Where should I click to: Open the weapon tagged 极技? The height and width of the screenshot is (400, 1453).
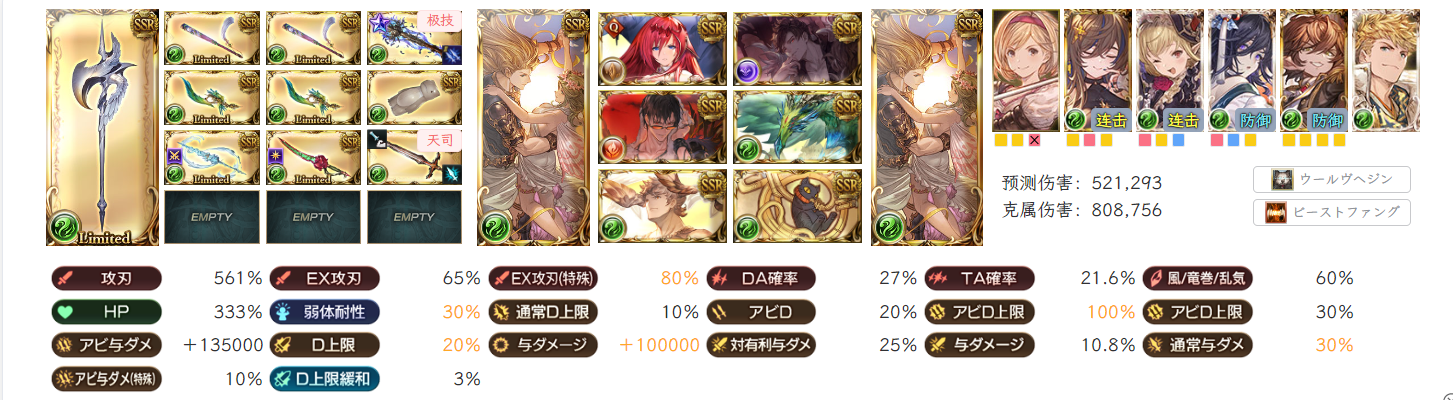tap(414, 38)
